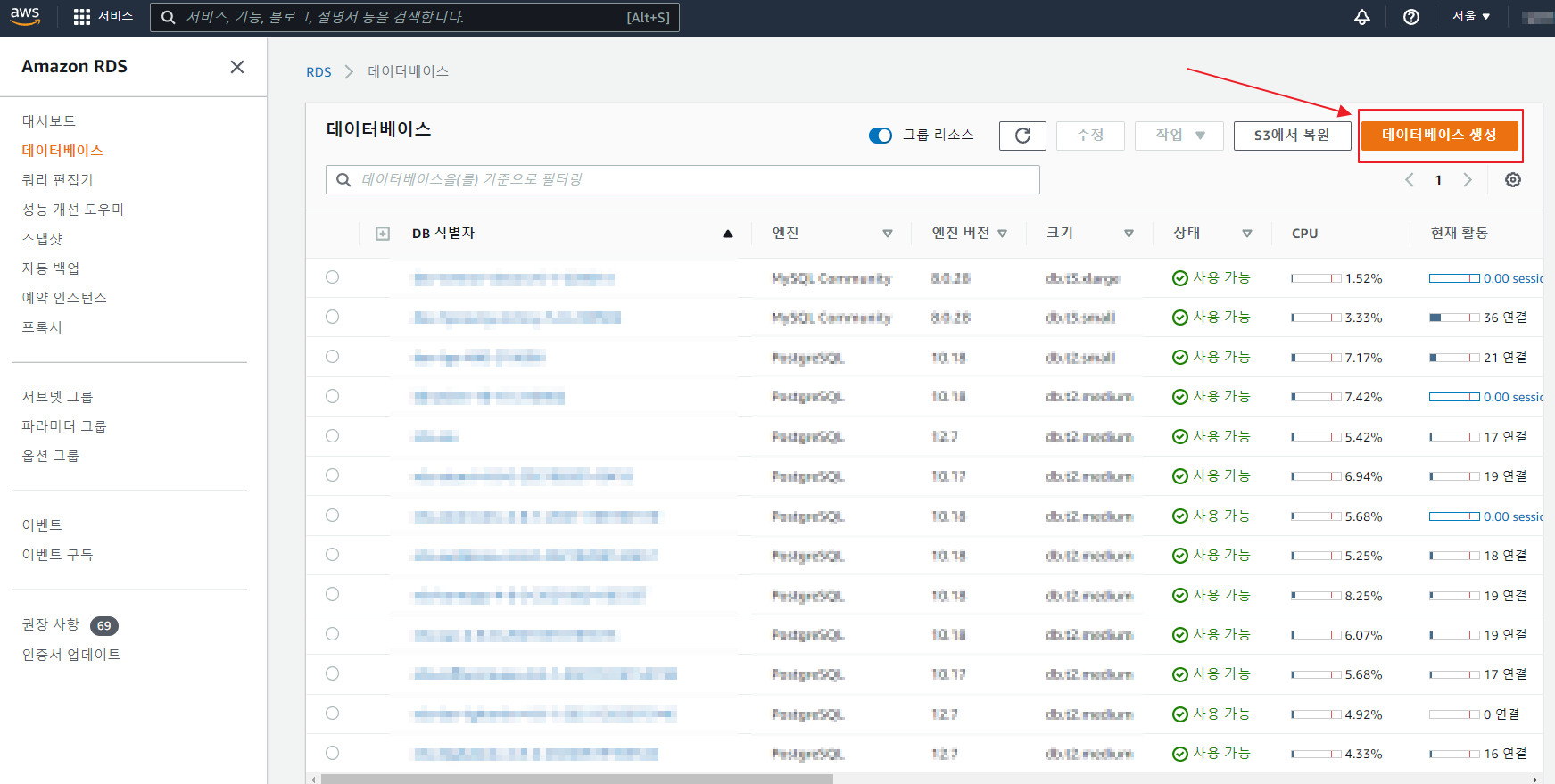Open 쿼리 편집기 in the sidebar
Viewport: 1555px width, 784px height.
coord(58,180)
